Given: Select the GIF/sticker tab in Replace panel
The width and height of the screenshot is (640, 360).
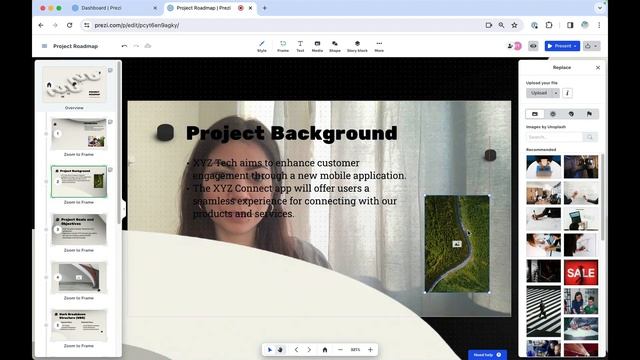Looking at the screenshot, I should coord(553,114).
